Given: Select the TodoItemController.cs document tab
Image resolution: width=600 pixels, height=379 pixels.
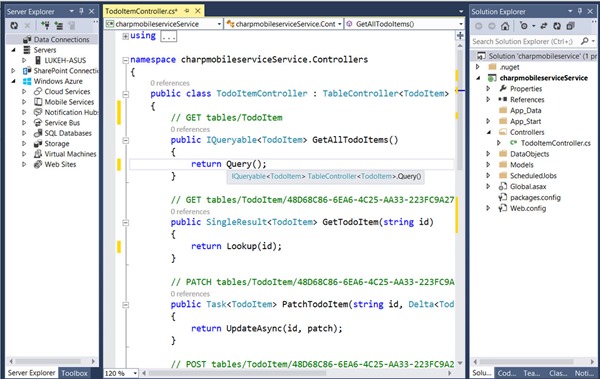Looking at the screenshot, I should click(141, 11).
